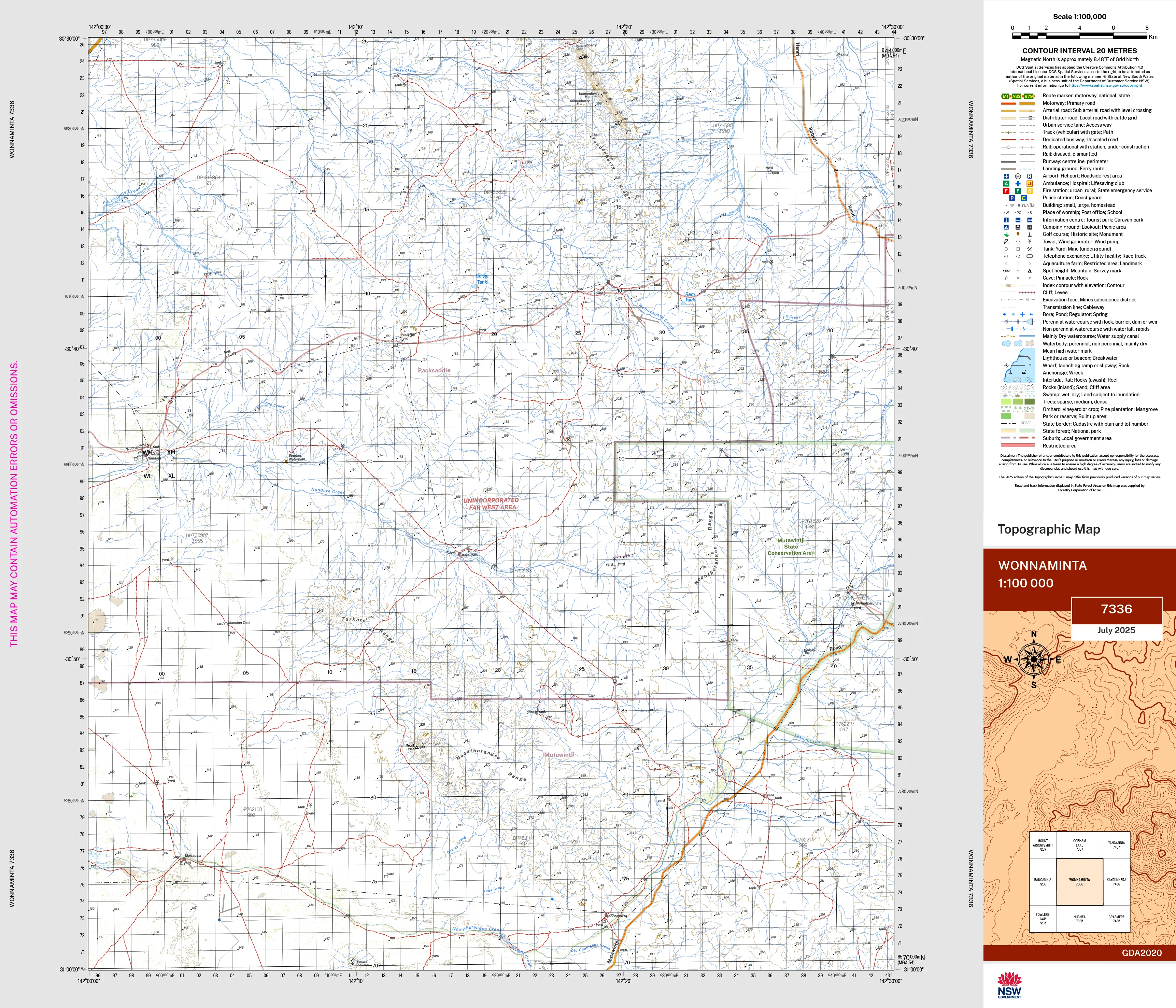Click the automation errors warning text
This screenshot has height=1008, width=1176.
pyautogui.click(x=14, y=504)
